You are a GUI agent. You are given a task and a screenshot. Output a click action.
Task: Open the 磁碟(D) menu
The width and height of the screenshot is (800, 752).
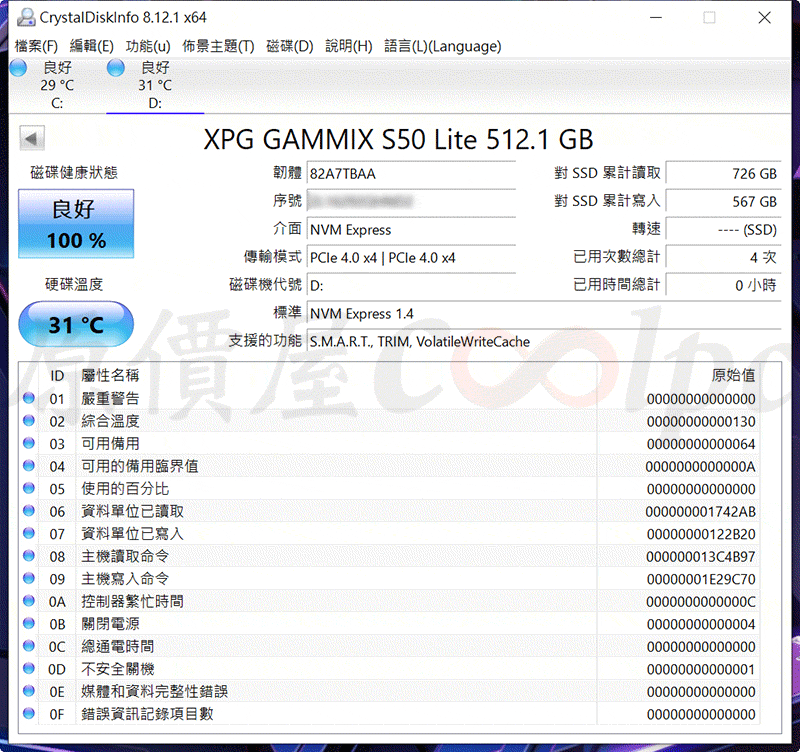(x=290, y=46)
